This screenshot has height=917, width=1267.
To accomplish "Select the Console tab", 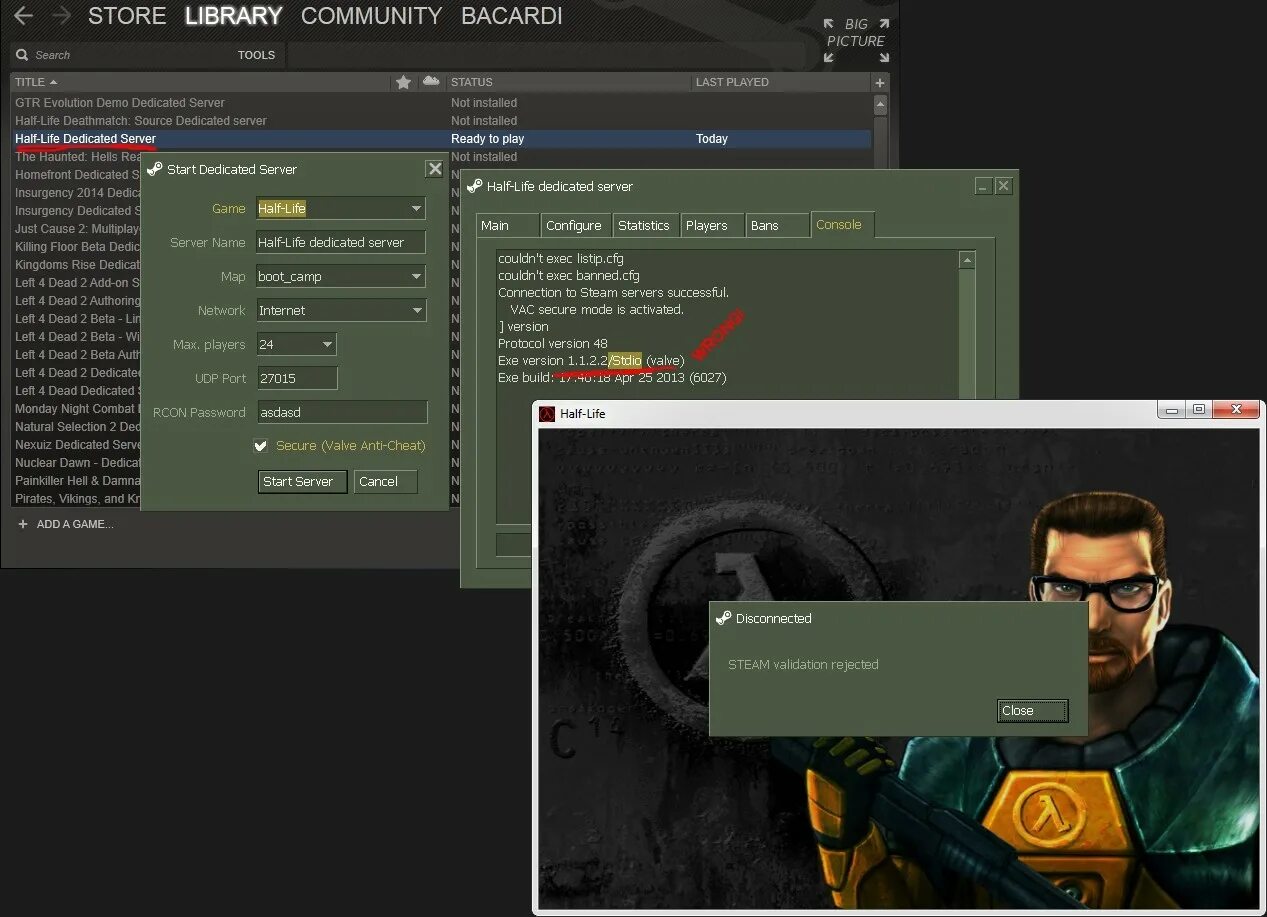I will (x=843, y=225).
